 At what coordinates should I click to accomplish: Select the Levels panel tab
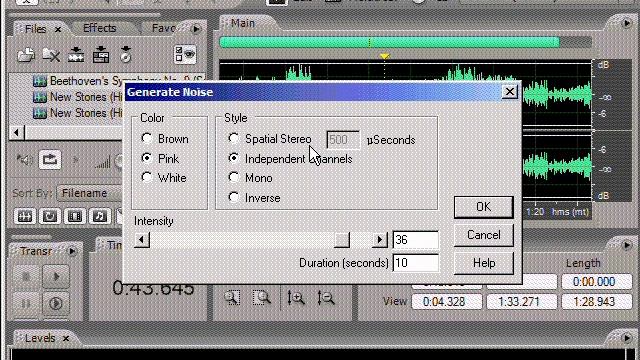tap(40, 338)
